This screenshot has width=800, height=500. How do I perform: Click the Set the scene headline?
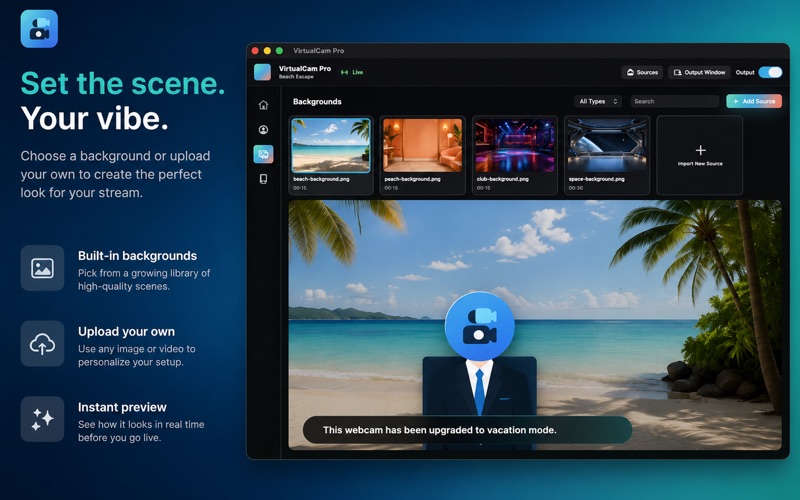click(x=123, y=83)
